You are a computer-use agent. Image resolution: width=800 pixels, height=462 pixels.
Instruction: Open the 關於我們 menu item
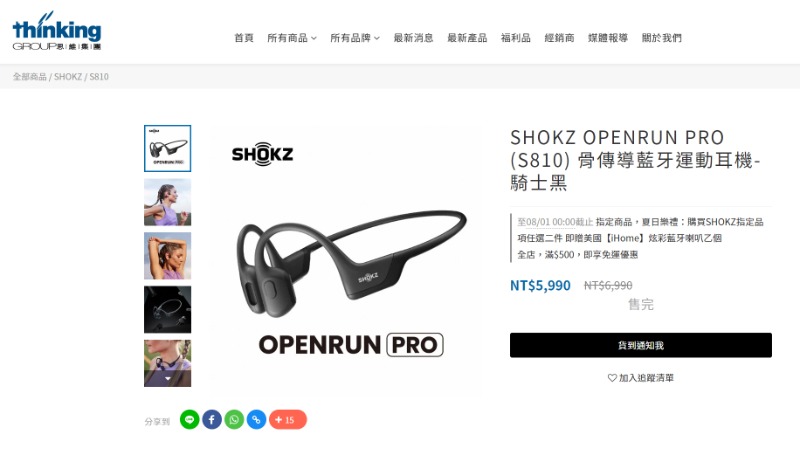click(x=661, y=38)
